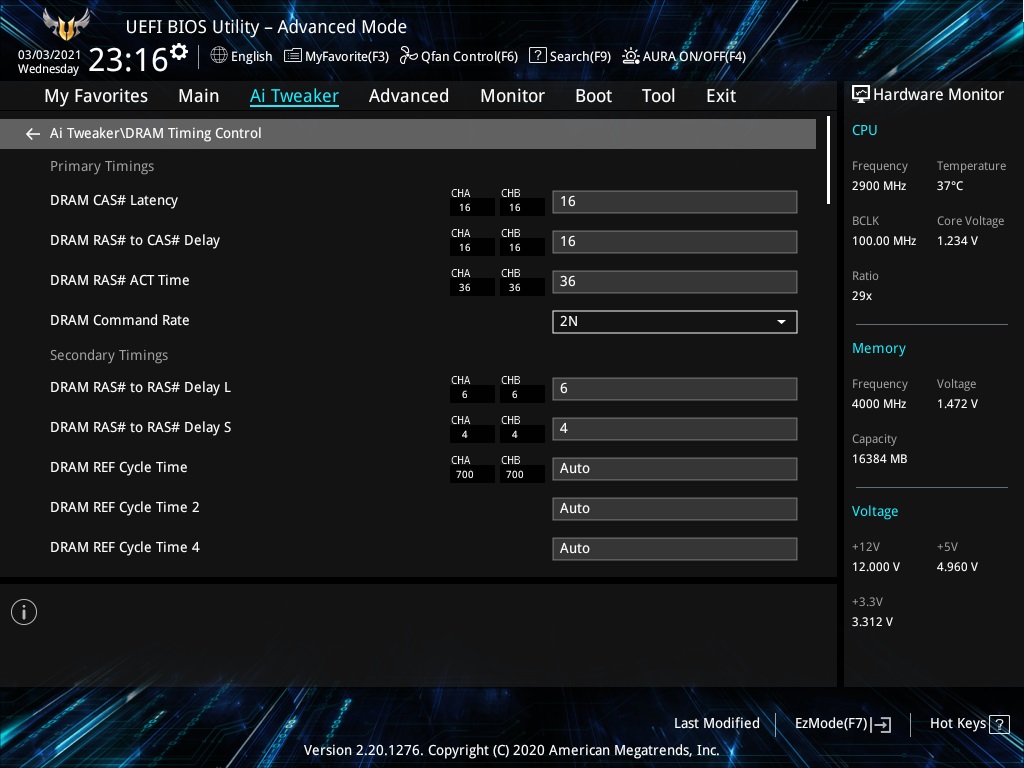Open Search(F9) question mark icon
1024x768 pixels.
point(537,56)
